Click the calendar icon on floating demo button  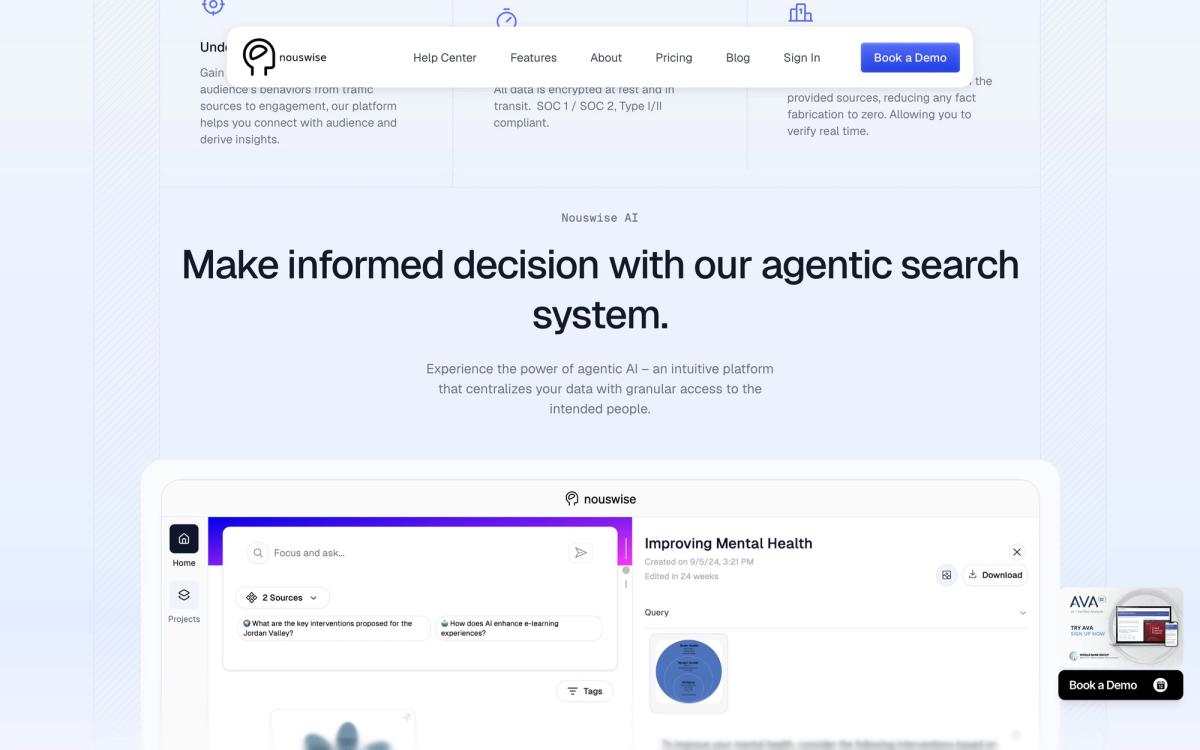(1160, 685)
